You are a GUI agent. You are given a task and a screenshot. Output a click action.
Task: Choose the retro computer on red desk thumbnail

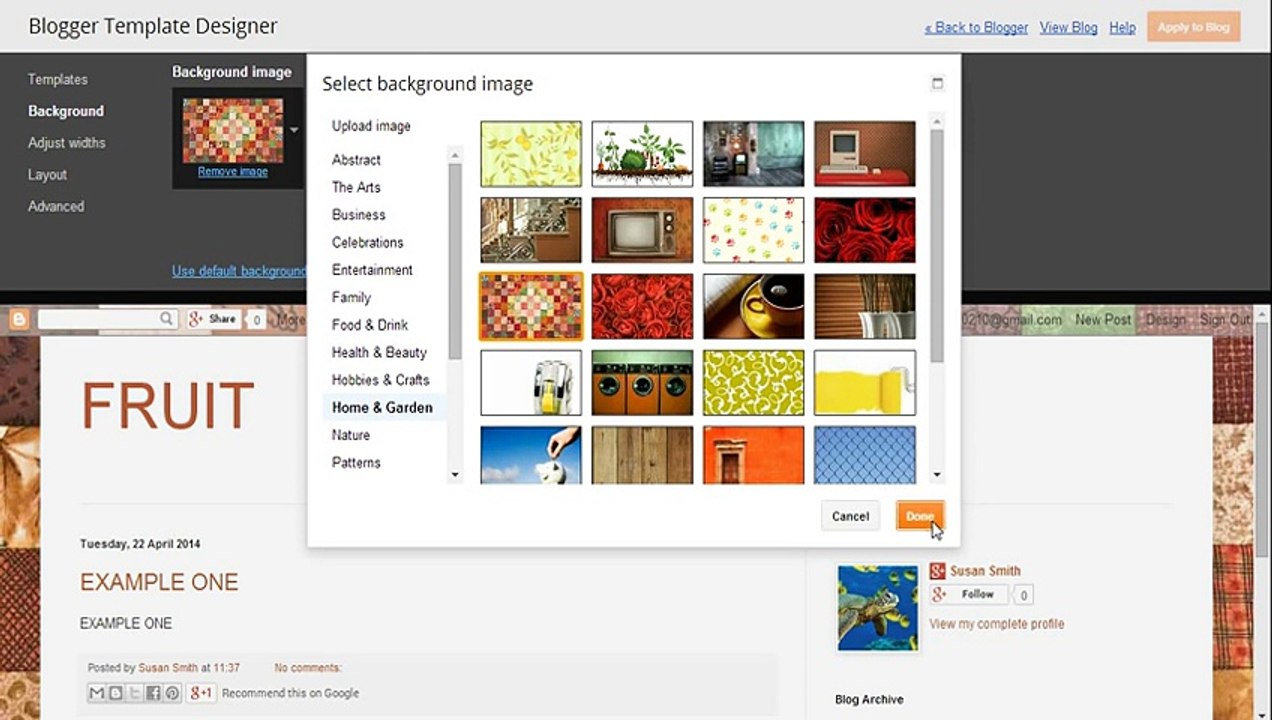coord(865,154)
